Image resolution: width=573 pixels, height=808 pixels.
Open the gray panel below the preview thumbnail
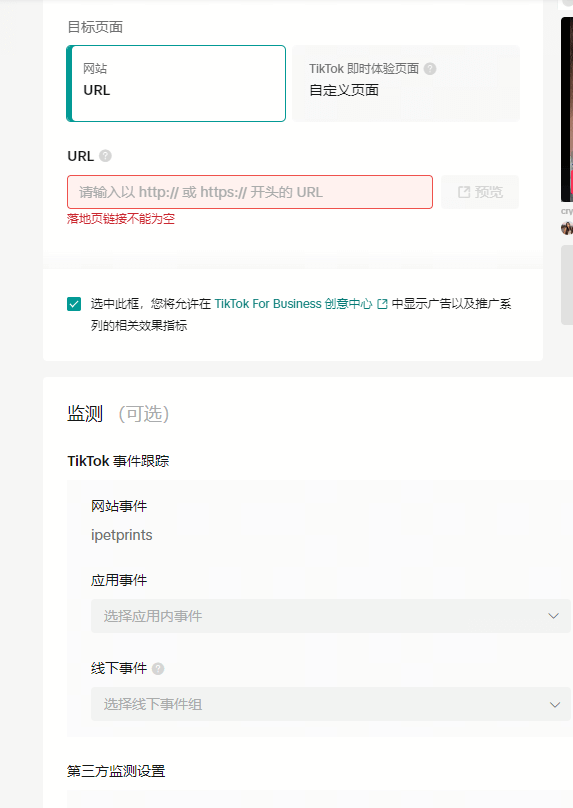coord(567,285)
